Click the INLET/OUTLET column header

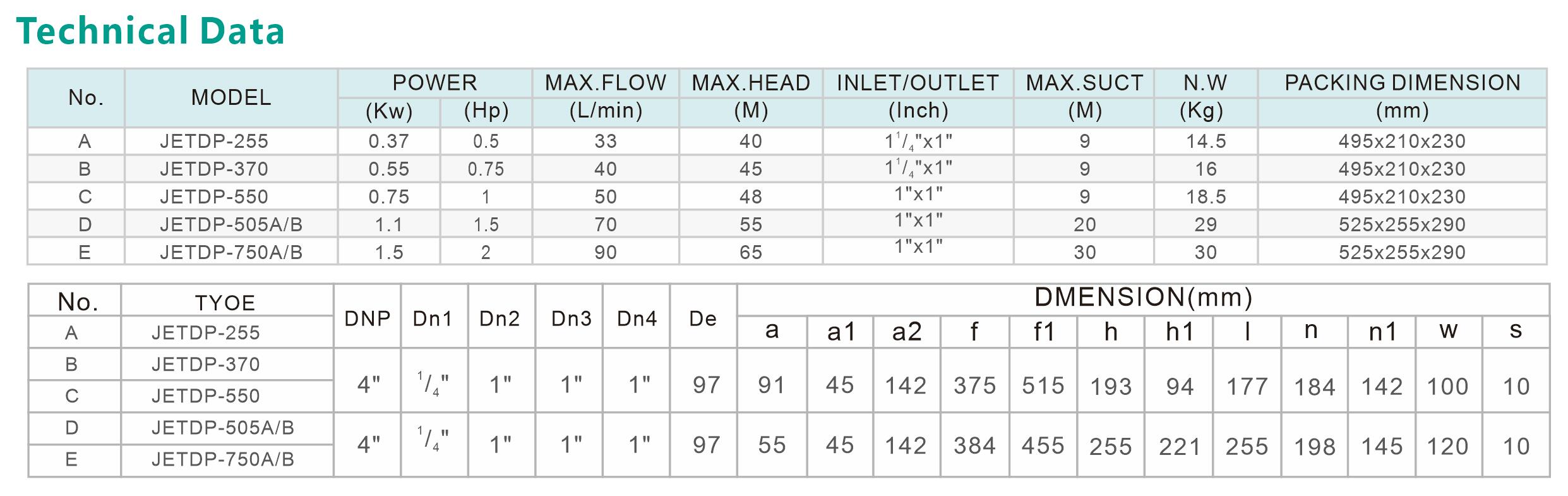click(918, 83)
